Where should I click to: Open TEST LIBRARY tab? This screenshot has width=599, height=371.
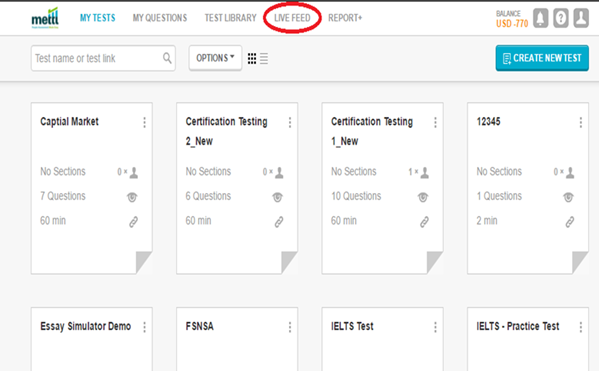pos(230,18)
